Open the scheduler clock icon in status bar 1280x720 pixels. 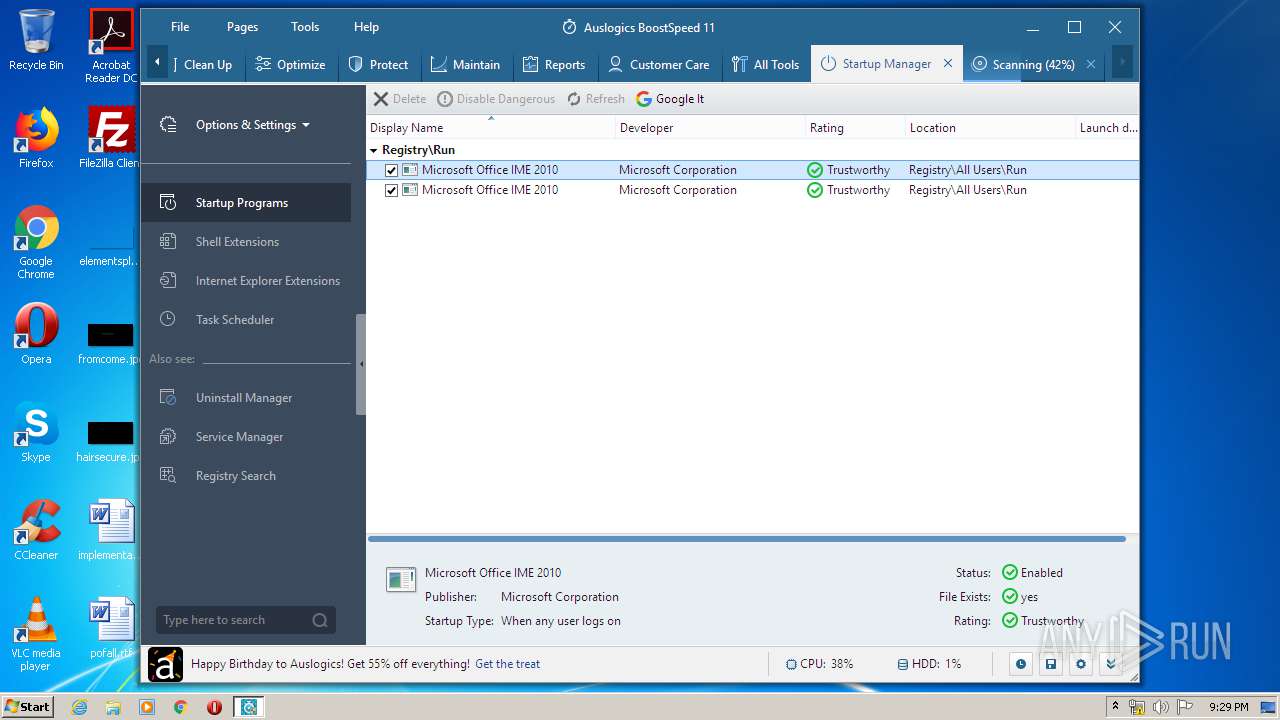click(1020, 664)
